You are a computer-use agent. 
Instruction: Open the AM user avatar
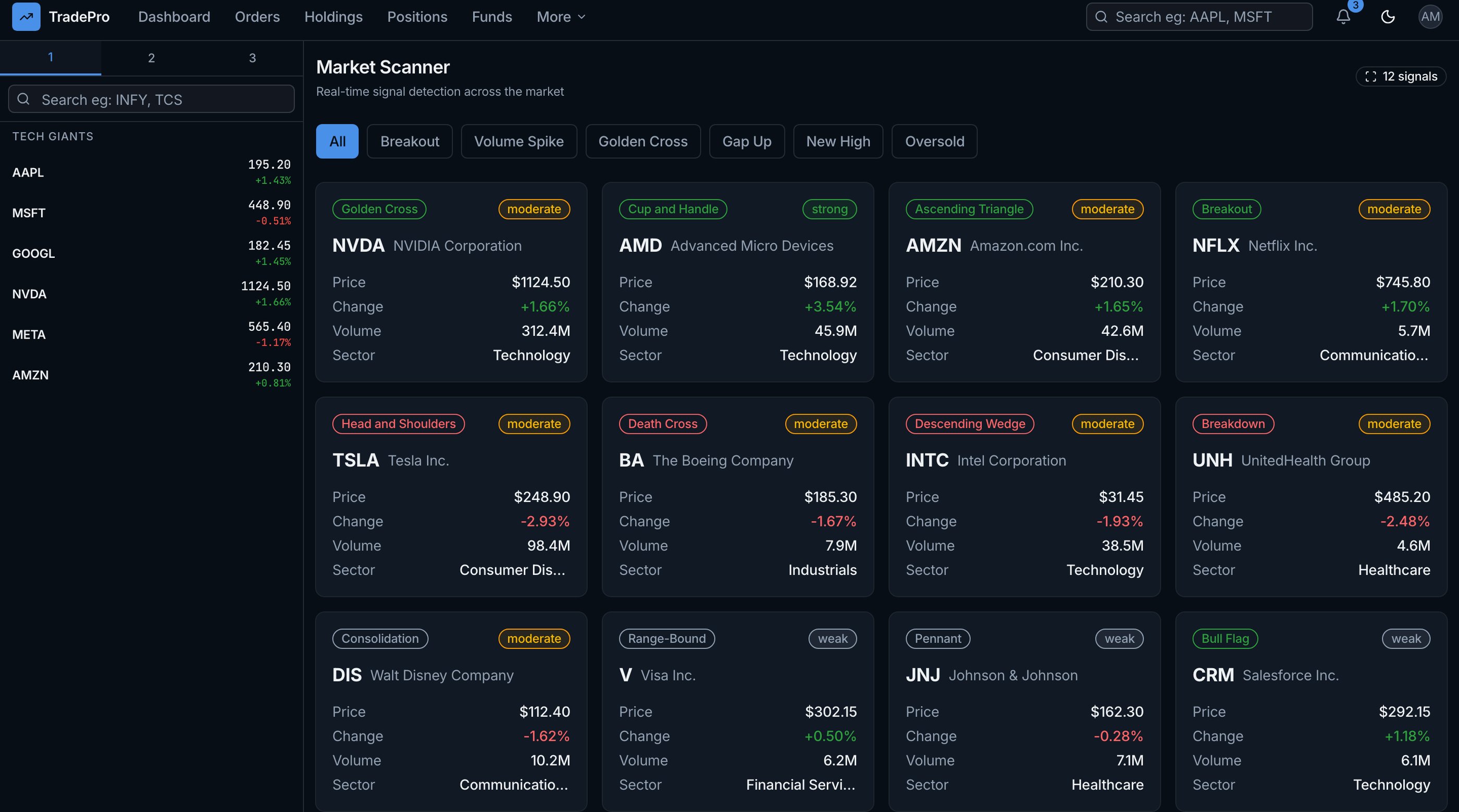pos(1430,17)
